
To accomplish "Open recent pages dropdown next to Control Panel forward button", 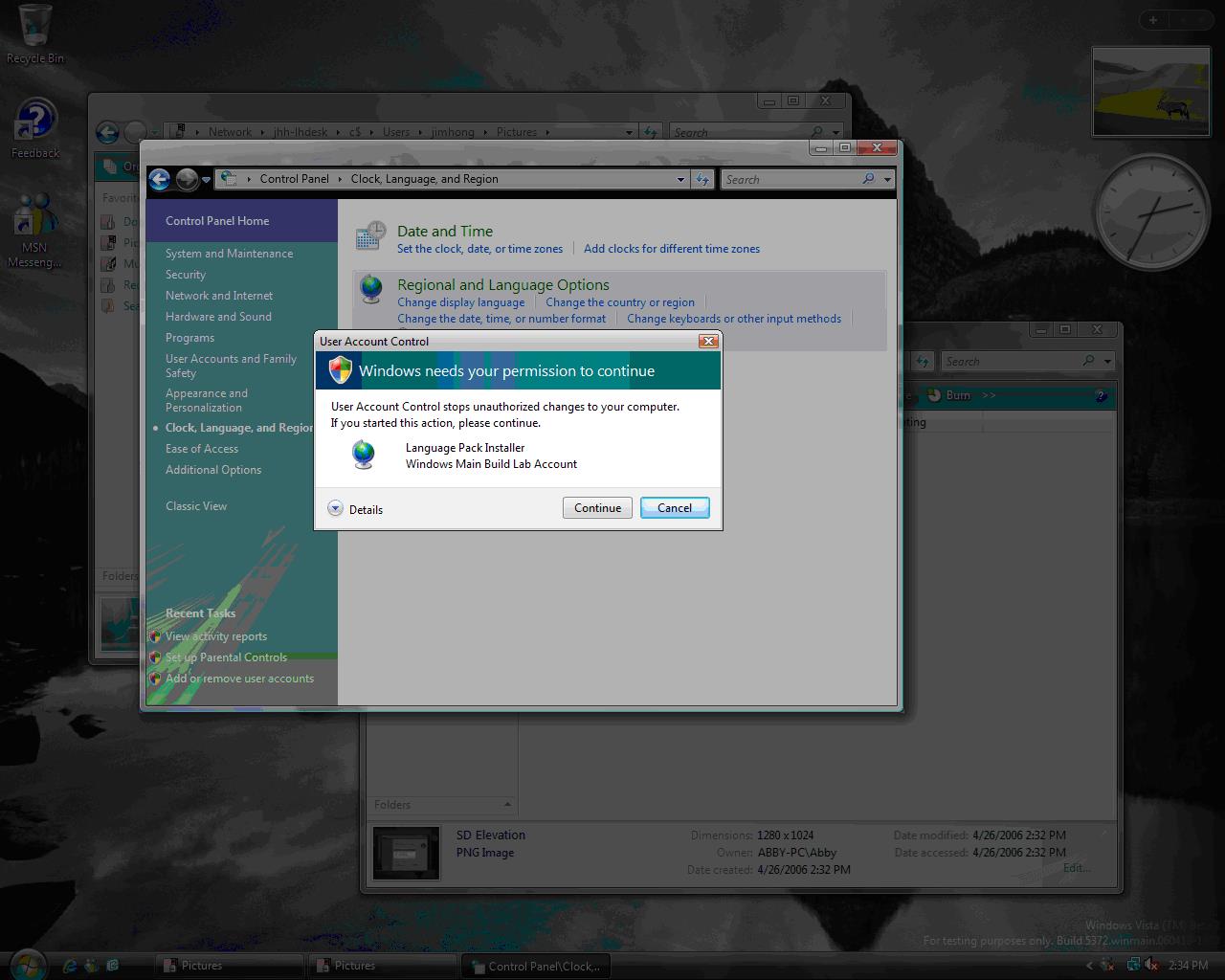I will click(x=206, y=180).
